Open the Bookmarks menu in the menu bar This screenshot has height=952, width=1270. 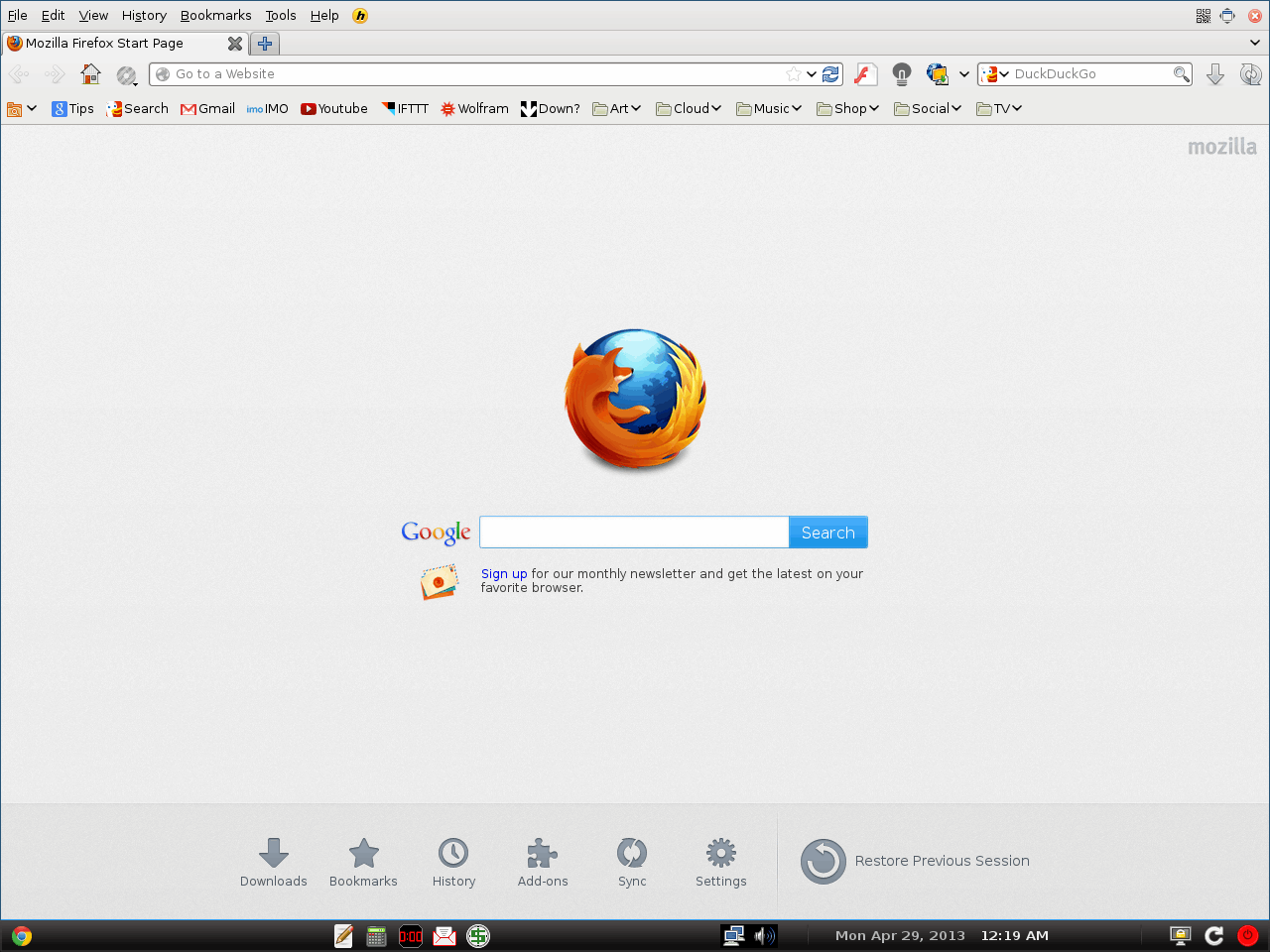(x=215, y=15)
